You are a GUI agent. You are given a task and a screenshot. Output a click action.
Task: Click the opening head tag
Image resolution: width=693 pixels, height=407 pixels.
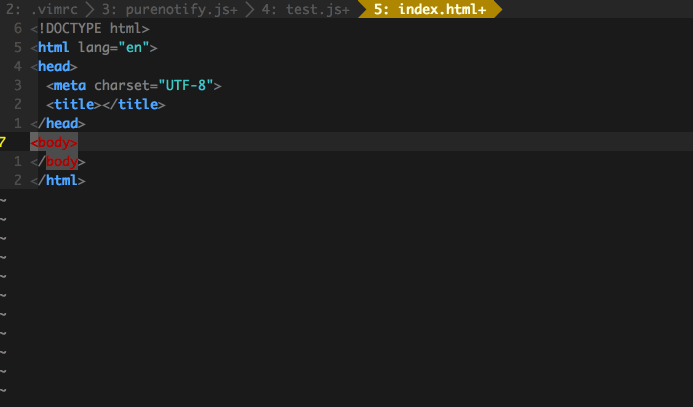point(54,66)
